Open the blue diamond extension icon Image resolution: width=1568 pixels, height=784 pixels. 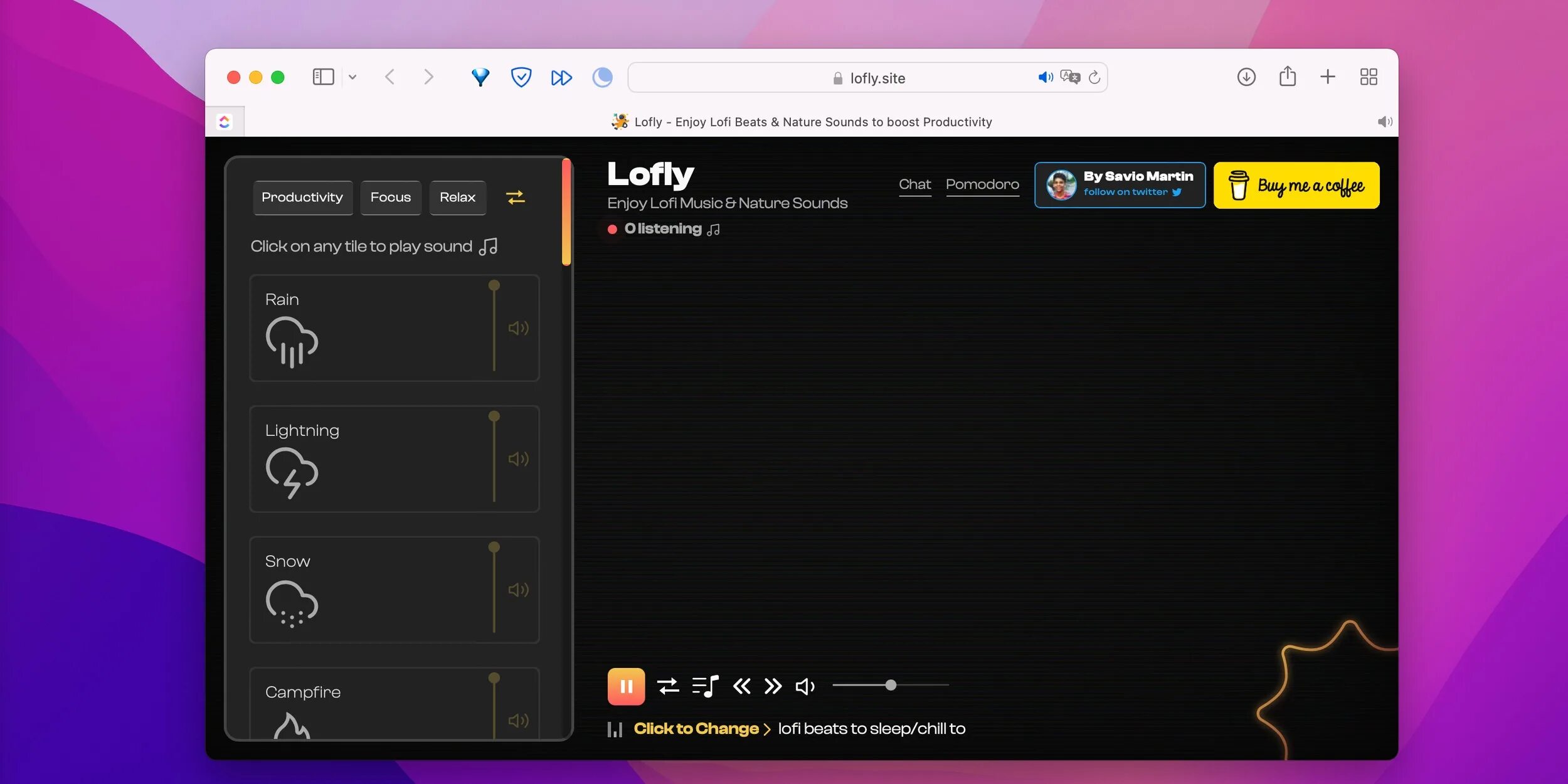[480, 77]
